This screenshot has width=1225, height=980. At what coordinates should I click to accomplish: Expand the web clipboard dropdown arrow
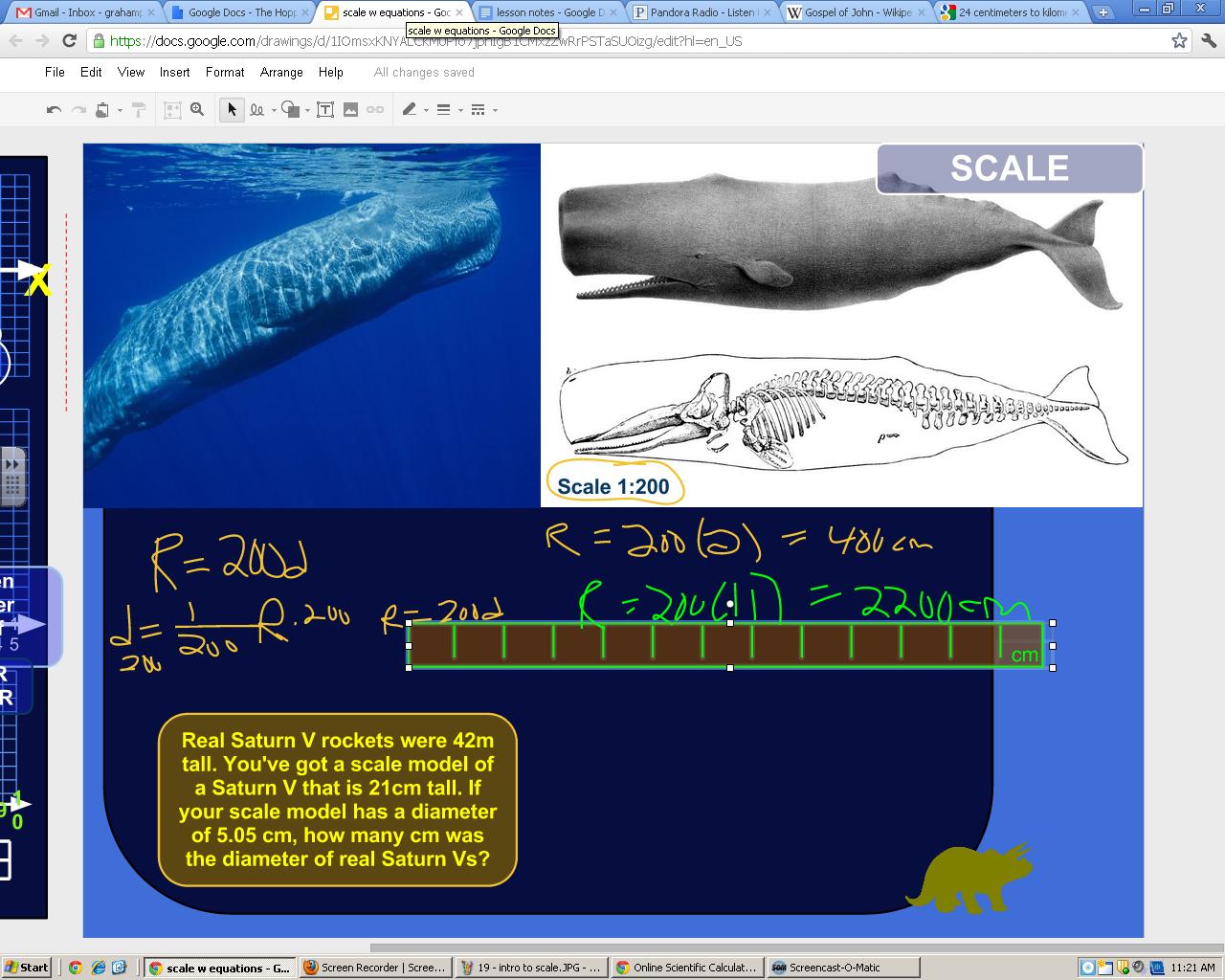click(120, 111)
